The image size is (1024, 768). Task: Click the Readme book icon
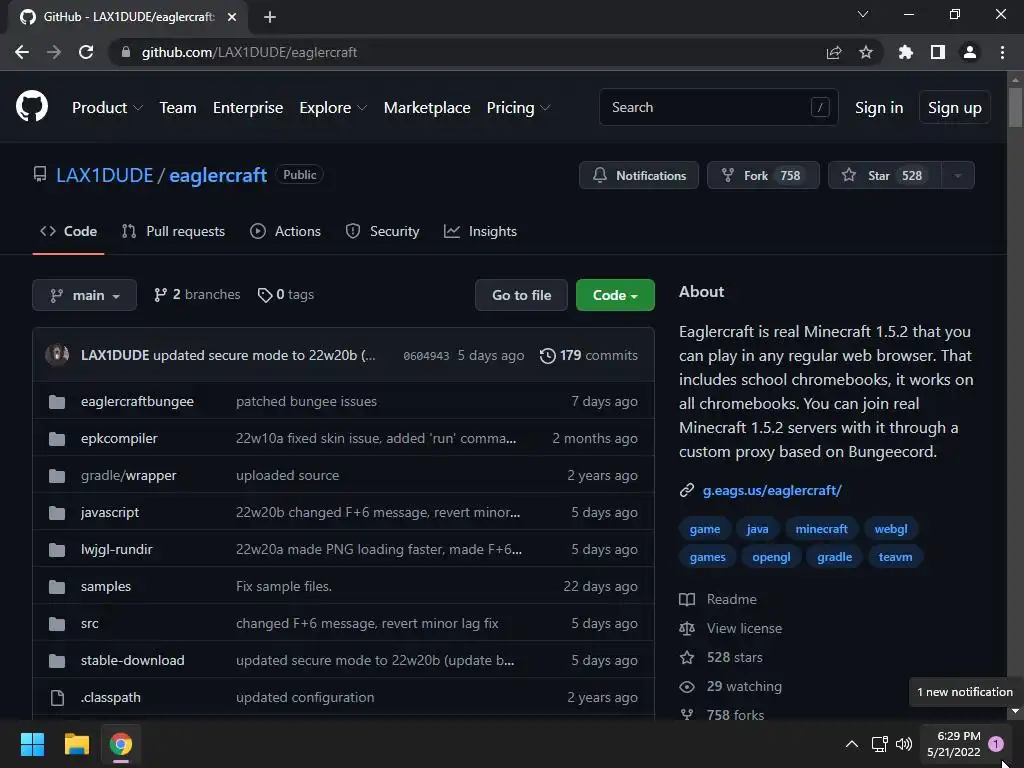pos(687,600)
